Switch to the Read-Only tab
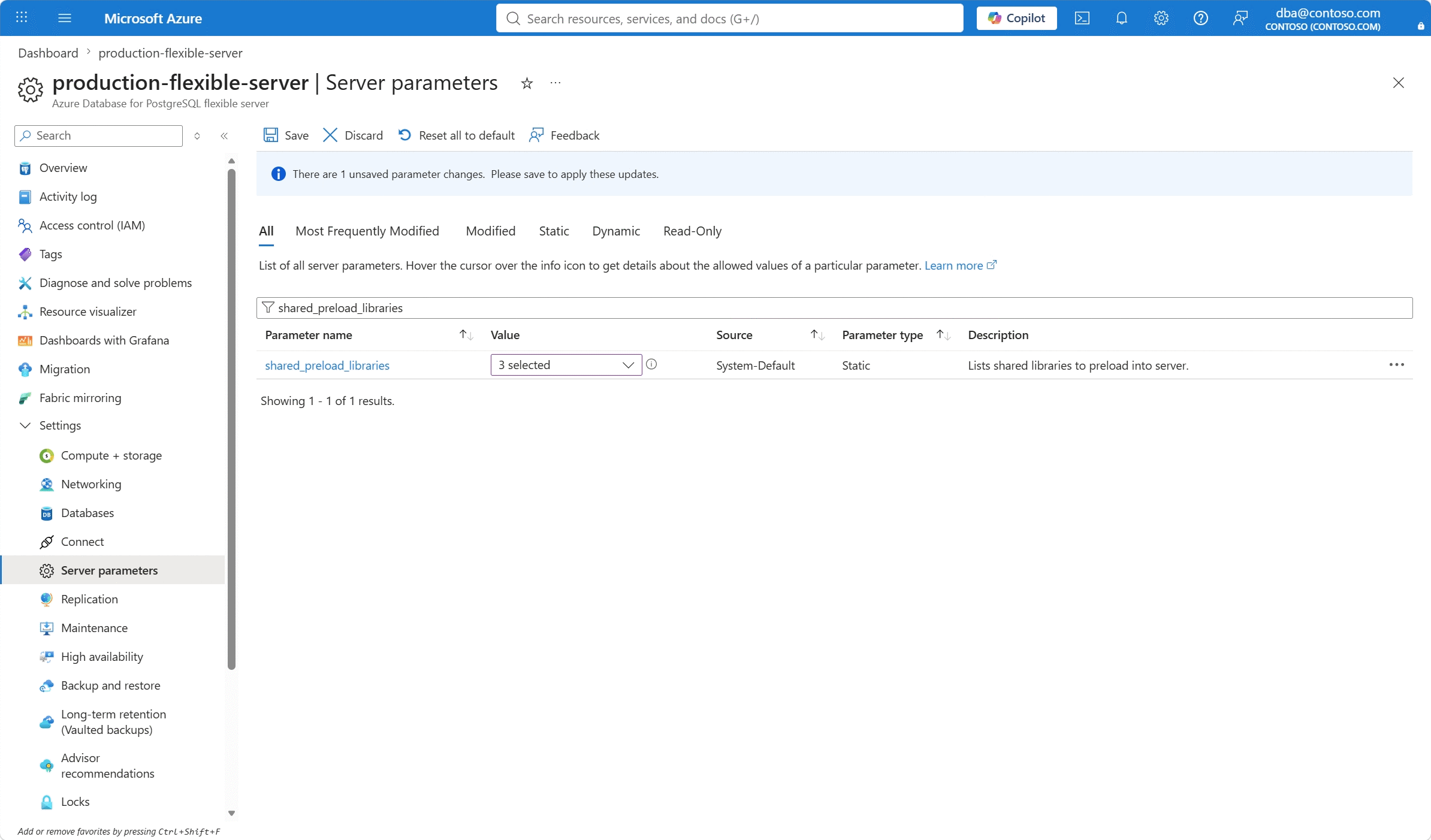The width and height of the screenshot is (1431, 840). click(x=692, y=231)
